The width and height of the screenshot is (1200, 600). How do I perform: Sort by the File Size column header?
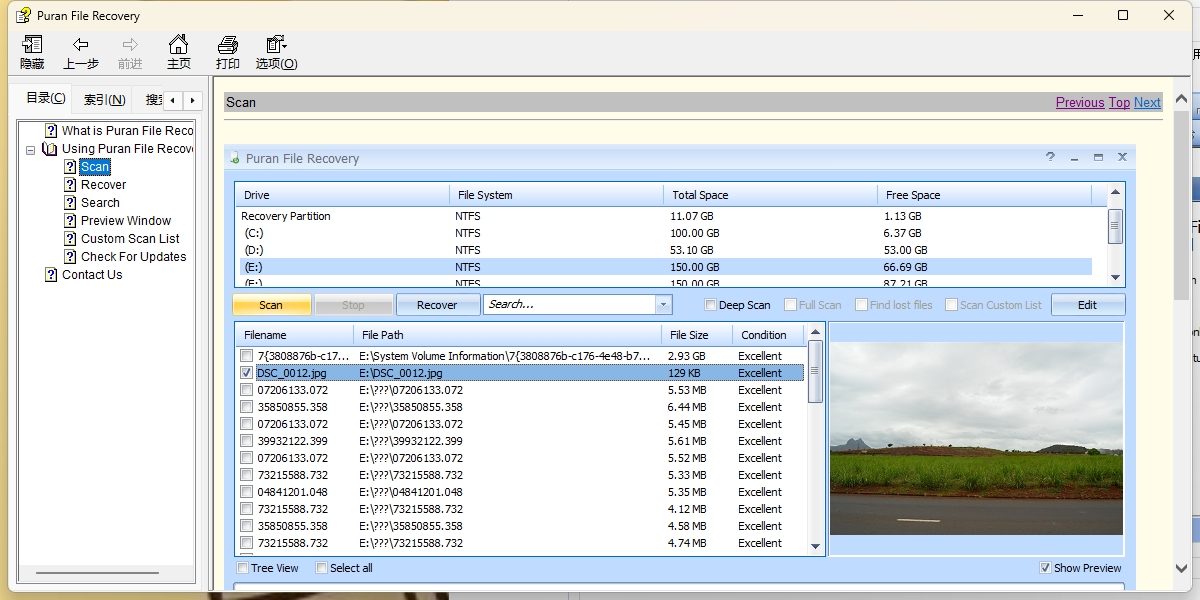tap(697, 335)
